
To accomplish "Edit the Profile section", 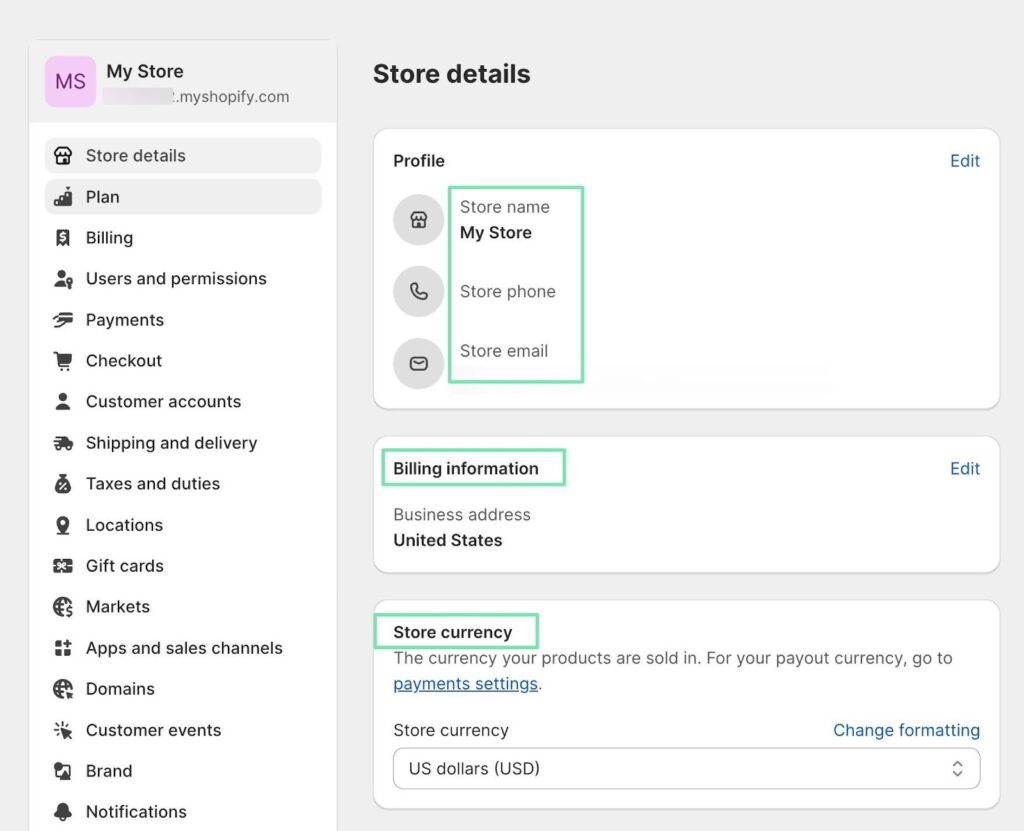I will tap(964, 161).
